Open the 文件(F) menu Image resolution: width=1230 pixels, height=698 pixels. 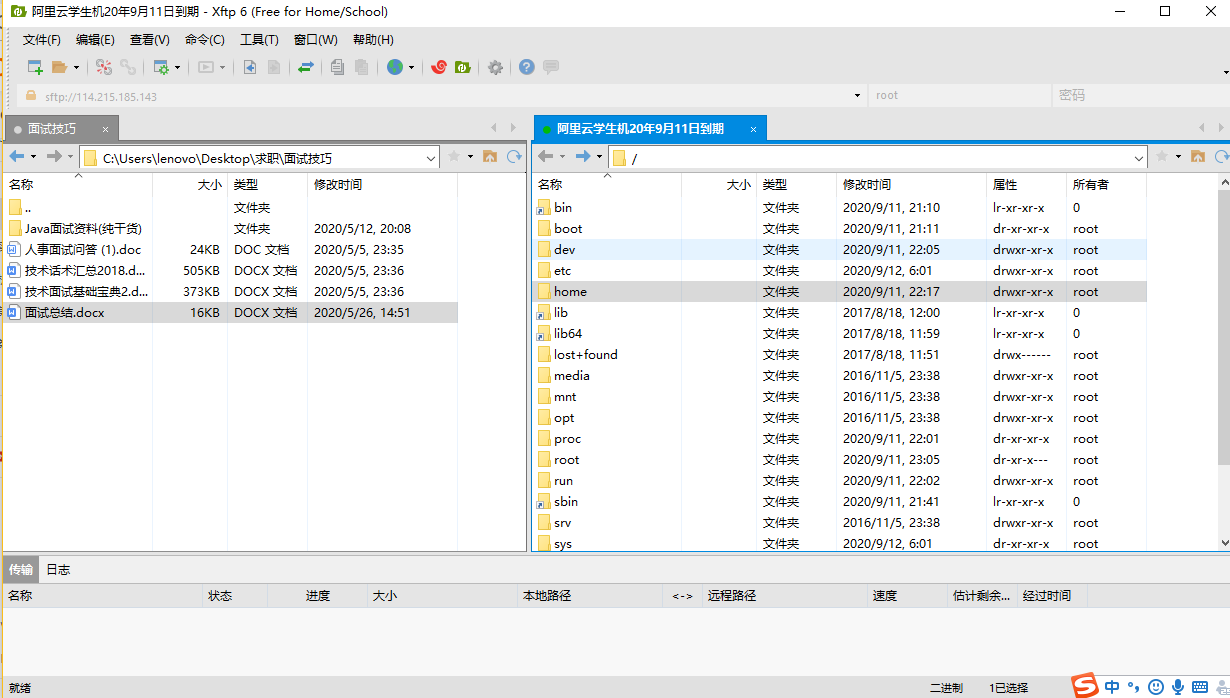click(42, 40)
